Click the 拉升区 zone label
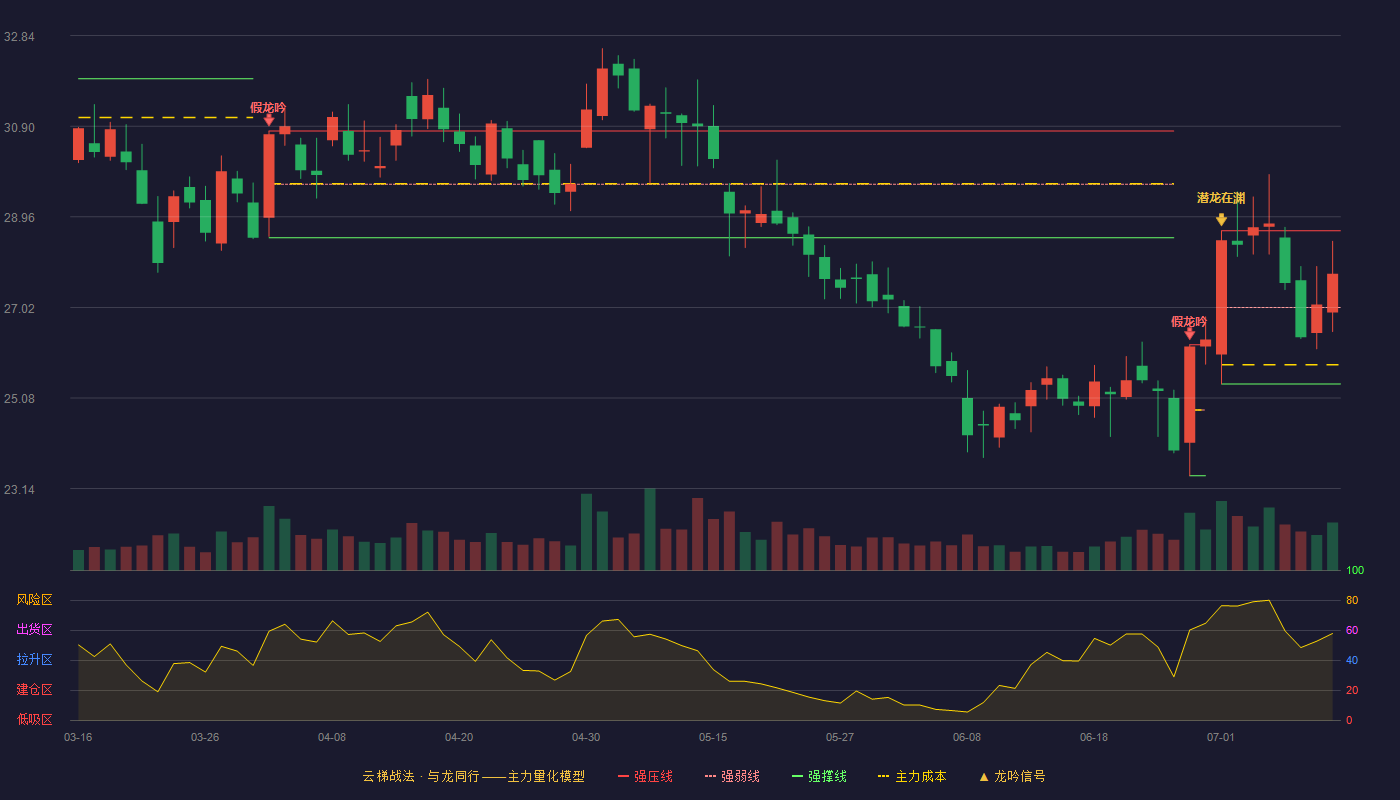 [x=34, y=660]
